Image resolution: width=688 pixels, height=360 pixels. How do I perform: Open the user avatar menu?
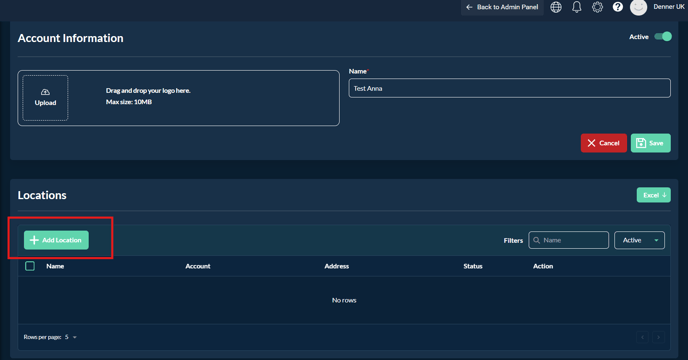(638, 7)
